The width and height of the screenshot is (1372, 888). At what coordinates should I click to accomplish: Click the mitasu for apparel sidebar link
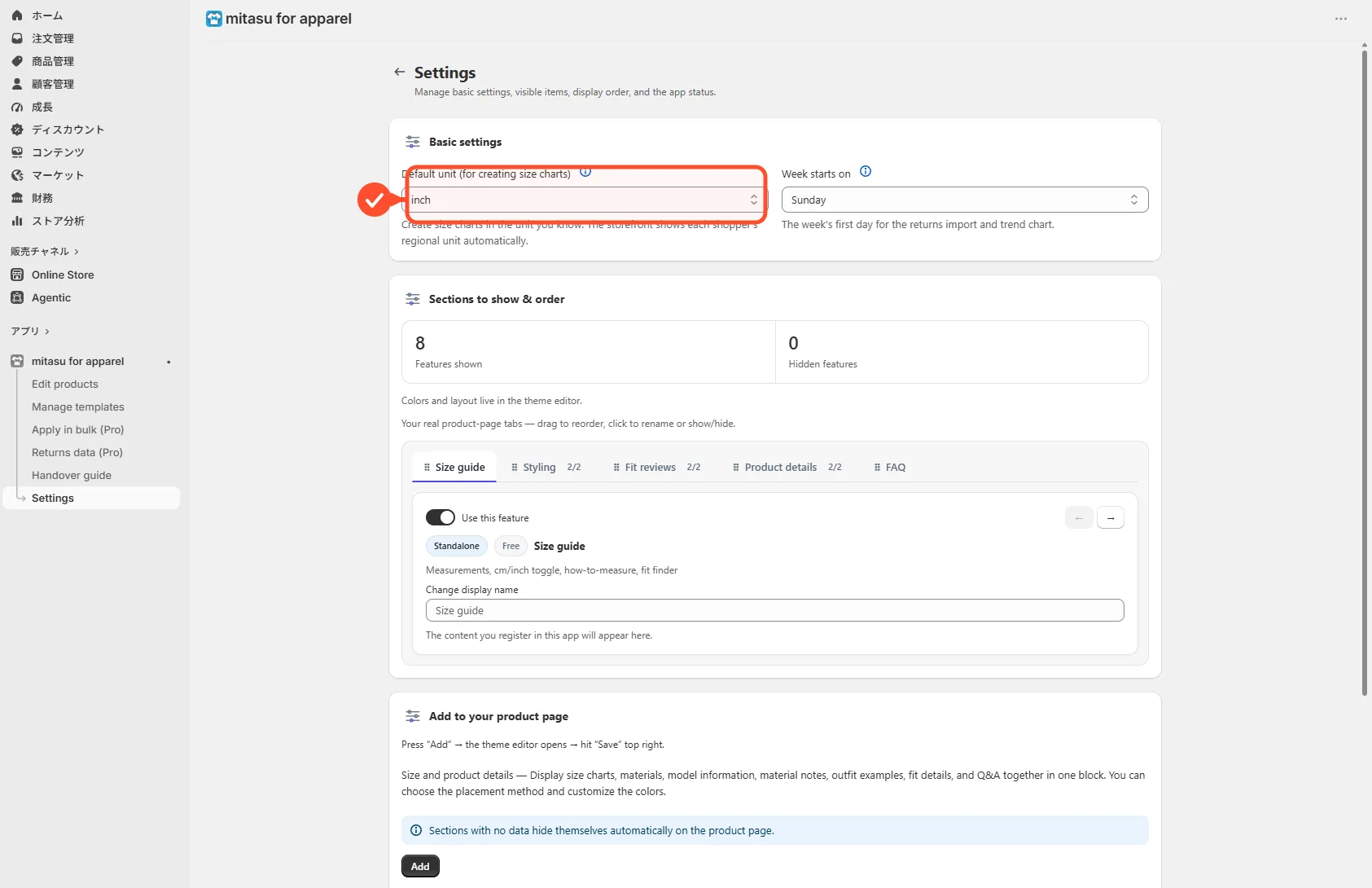coord(78,361)
